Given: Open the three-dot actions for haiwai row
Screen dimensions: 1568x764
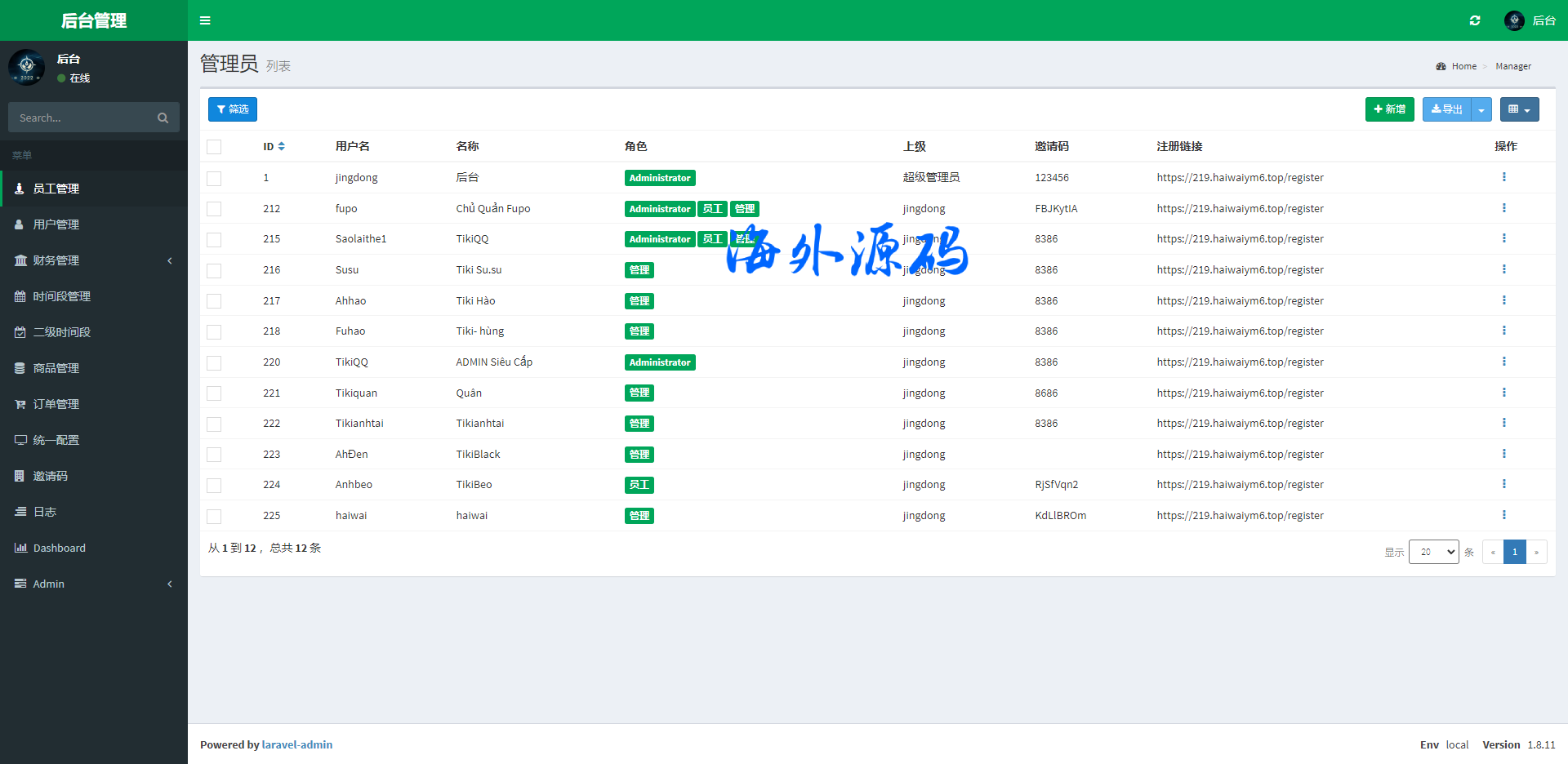Looking at the screenshot, I should pos(1503,515).
